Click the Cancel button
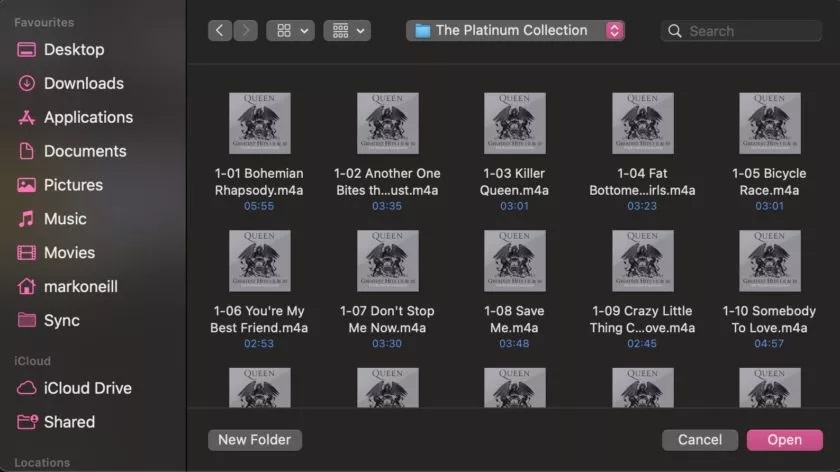This screenshot has width=840, height=472. click(x=700, y=440)
